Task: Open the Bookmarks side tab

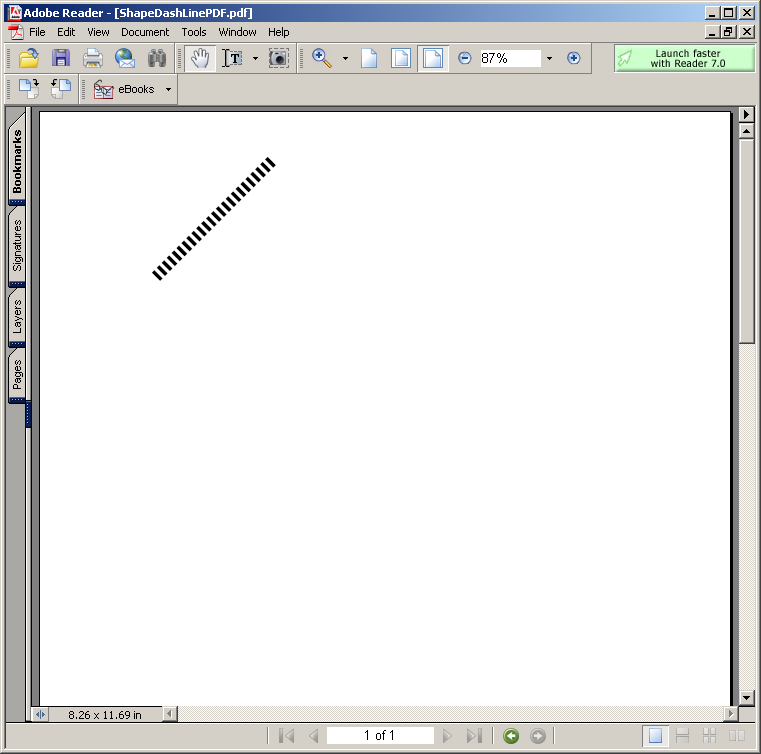Action: [x=17, y=161]
